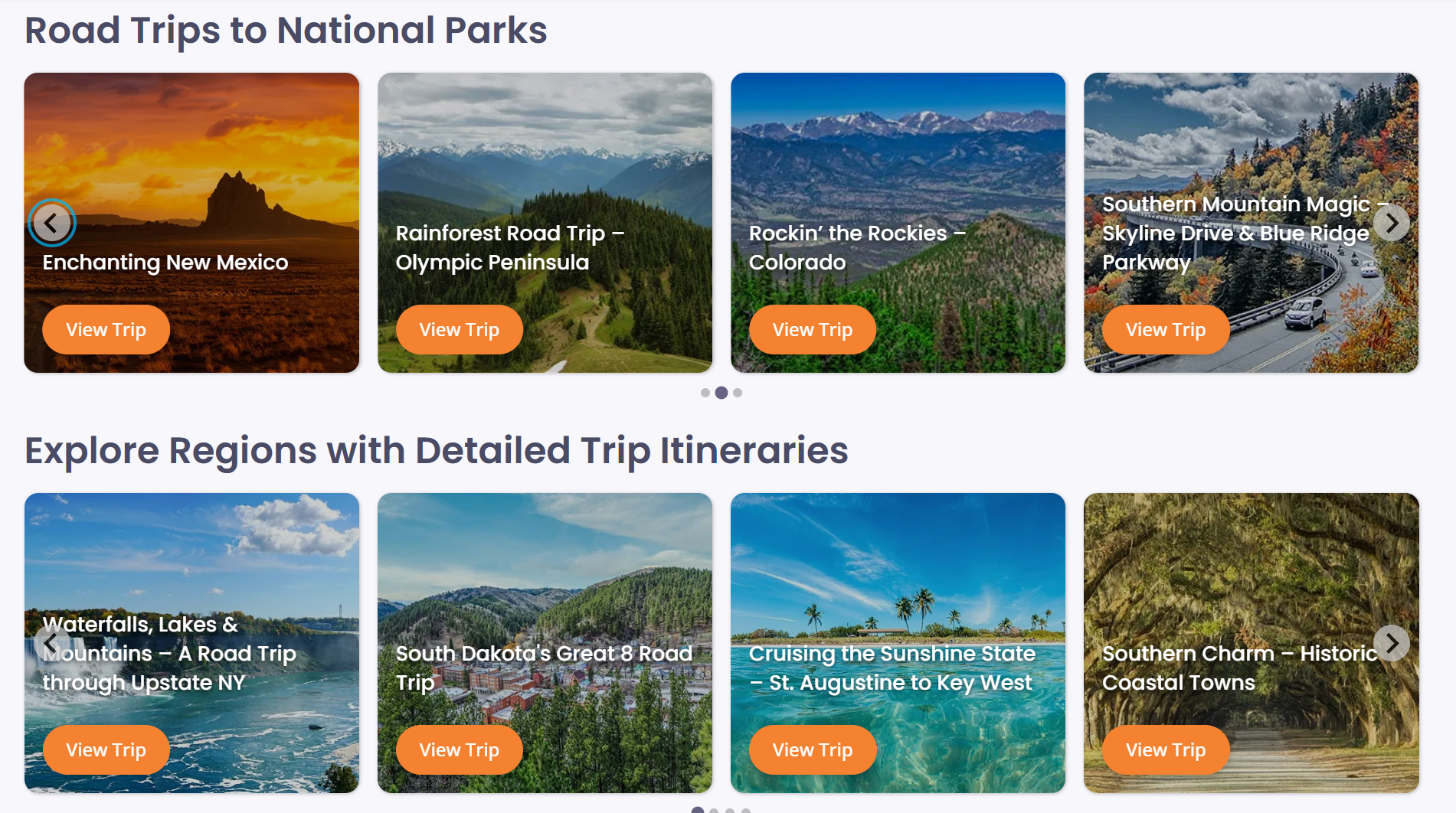Open View Trip for South Dakota's Great 8
Viewport: 1456px width, 813px height.
pos(459,750)
